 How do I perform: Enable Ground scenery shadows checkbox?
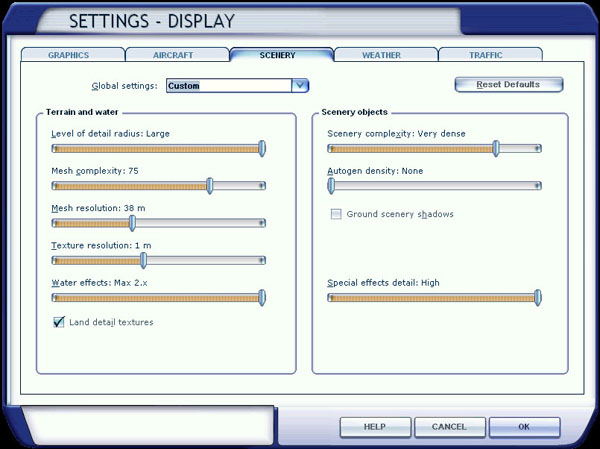point(336,214)
